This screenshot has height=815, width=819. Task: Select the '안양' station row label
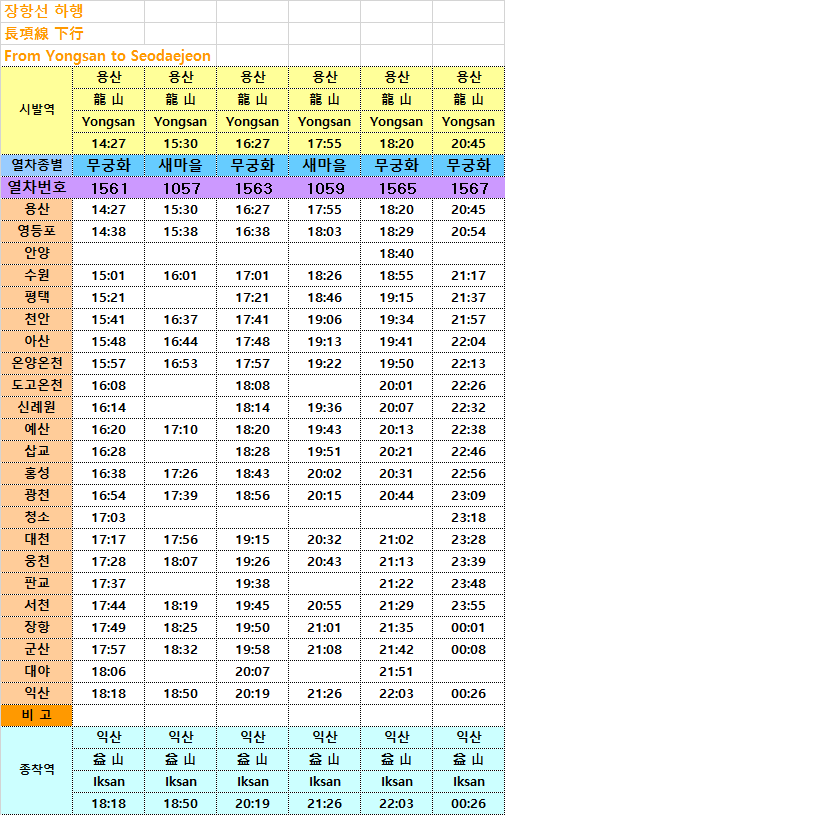37,253
